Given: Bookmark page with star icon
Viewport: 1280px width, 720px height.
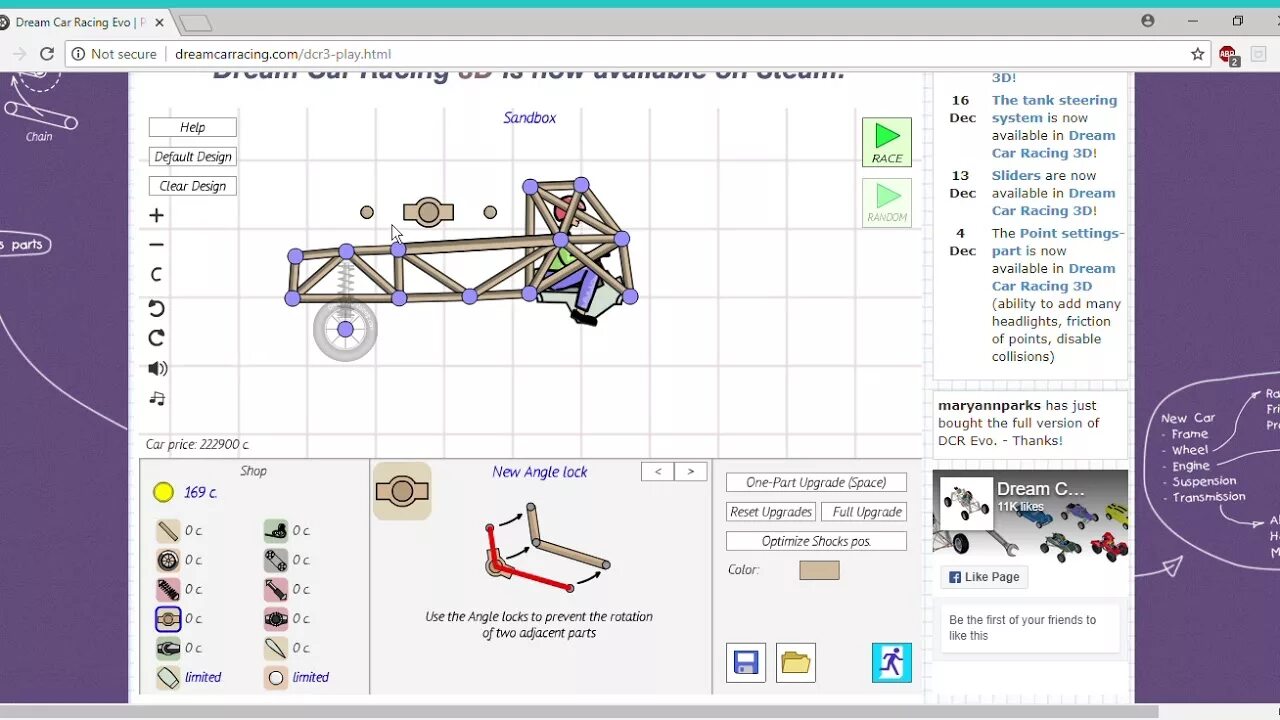Looking at the screenshot, I should (x=1198, y=54).
